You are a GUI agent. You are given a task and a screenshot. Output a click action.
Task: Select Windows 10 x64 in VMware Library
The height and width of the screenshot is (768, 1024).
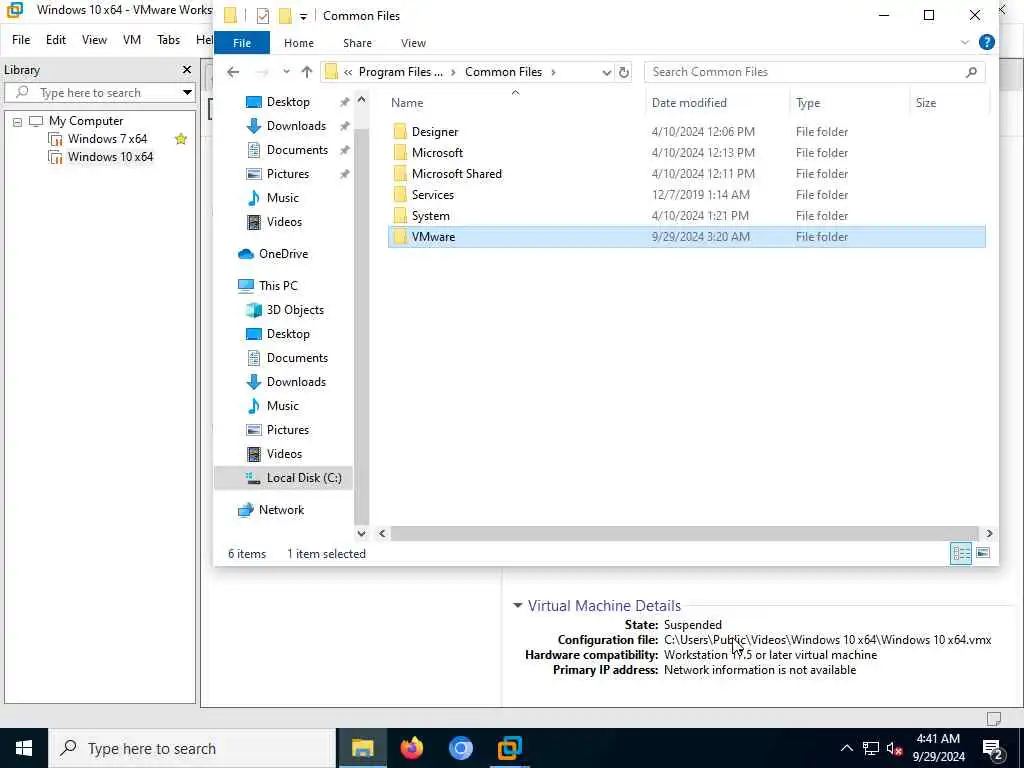[110, 157]
